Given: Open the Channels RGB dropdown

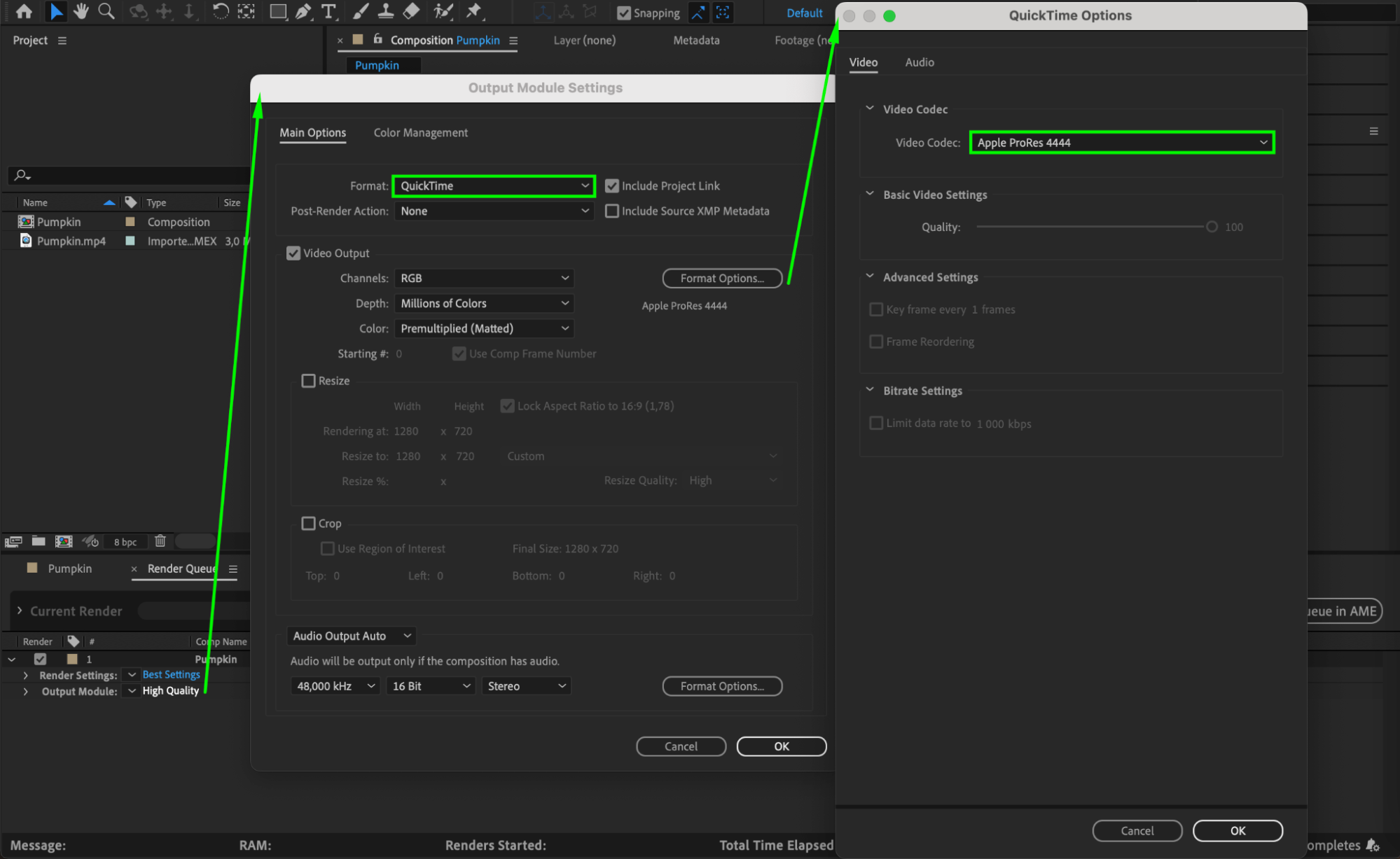Looking at the screenshot, I should (484, 278).
